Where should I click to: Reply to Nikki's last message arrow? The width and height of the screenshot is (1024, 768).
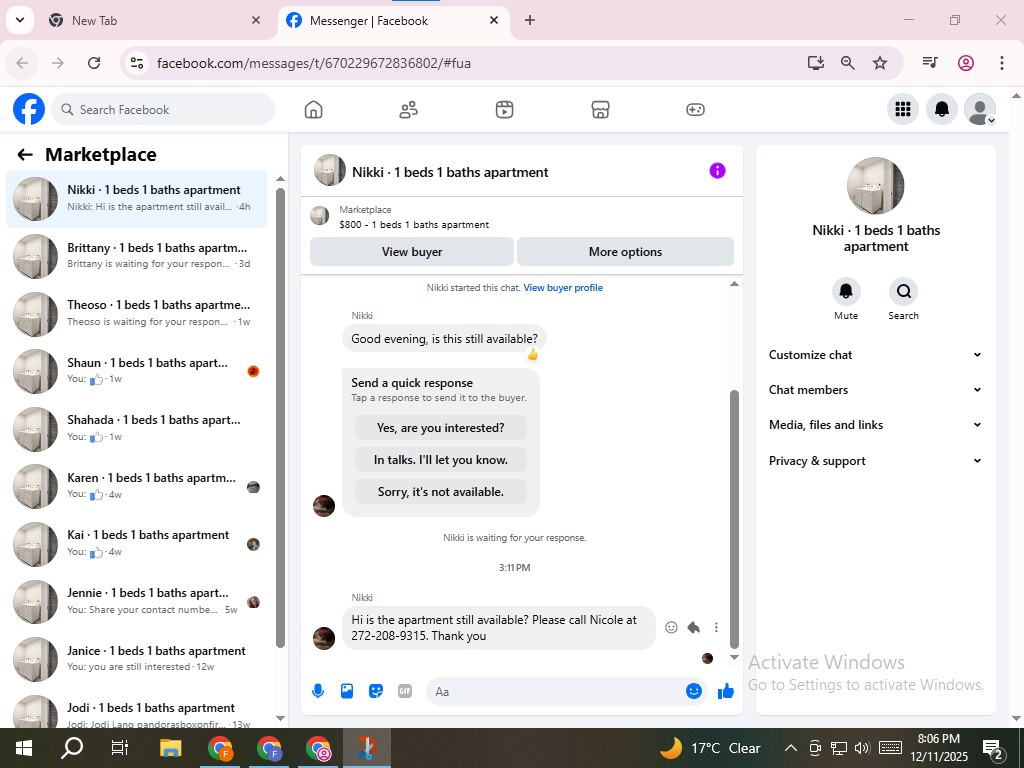pos(694,628)
